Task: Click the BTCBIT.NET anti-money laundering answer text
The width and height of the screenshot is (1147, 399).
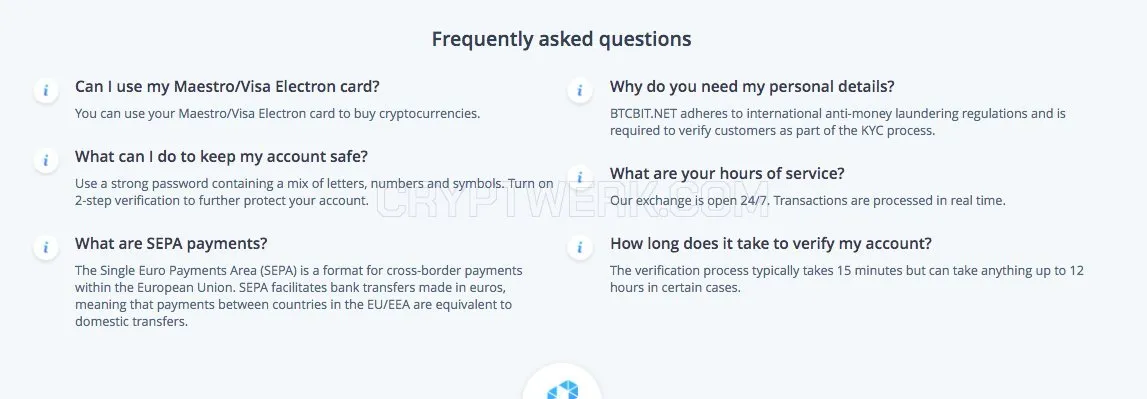Action: pos(838,122)
